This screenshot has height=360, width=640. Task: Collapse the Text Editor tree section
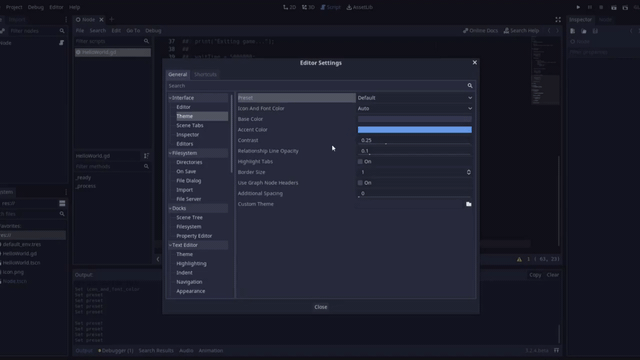click(170, 245)
